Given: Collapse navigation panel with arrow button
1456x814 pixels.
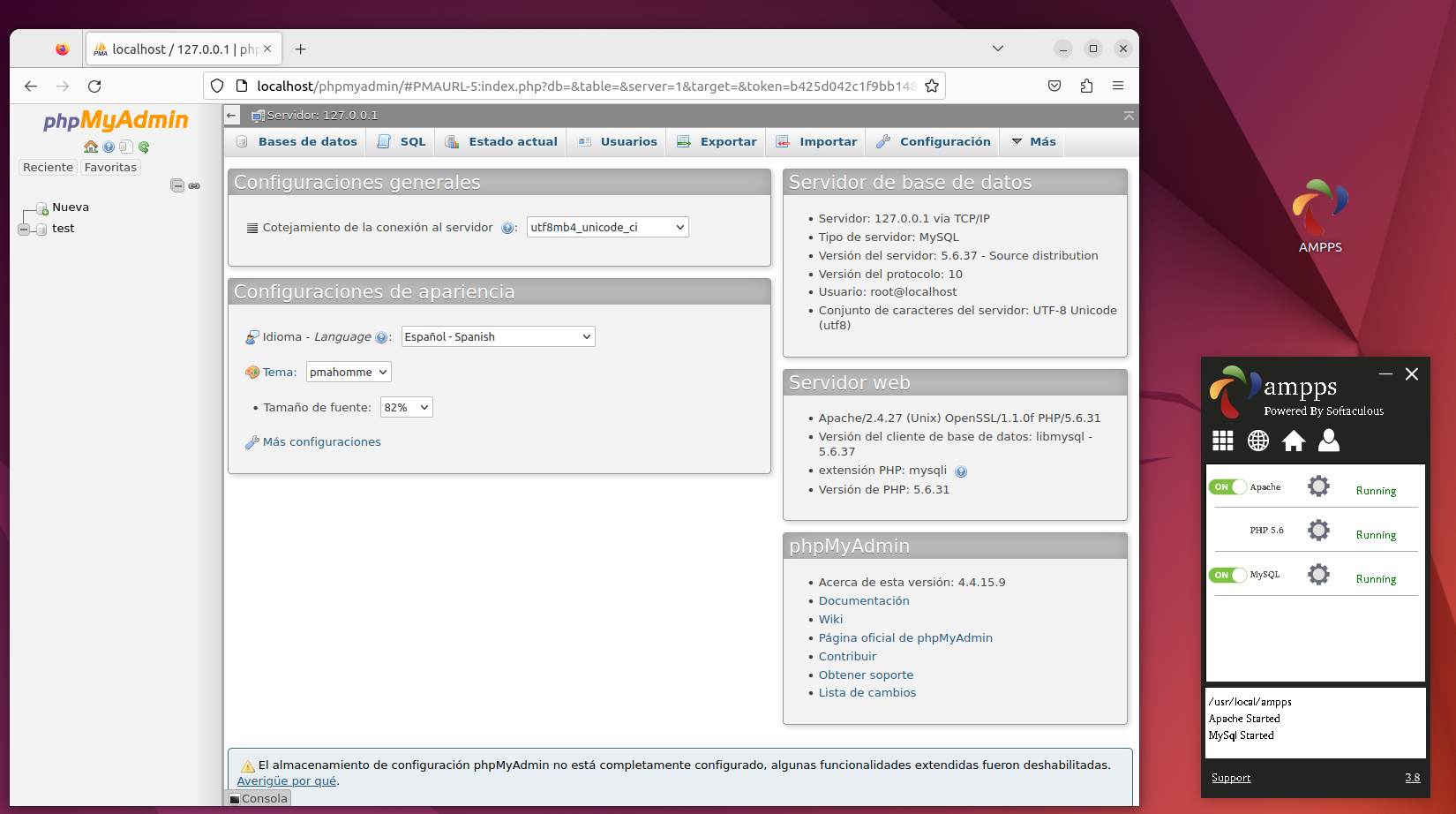Looking at the screenshot, I should coord(231,115).
